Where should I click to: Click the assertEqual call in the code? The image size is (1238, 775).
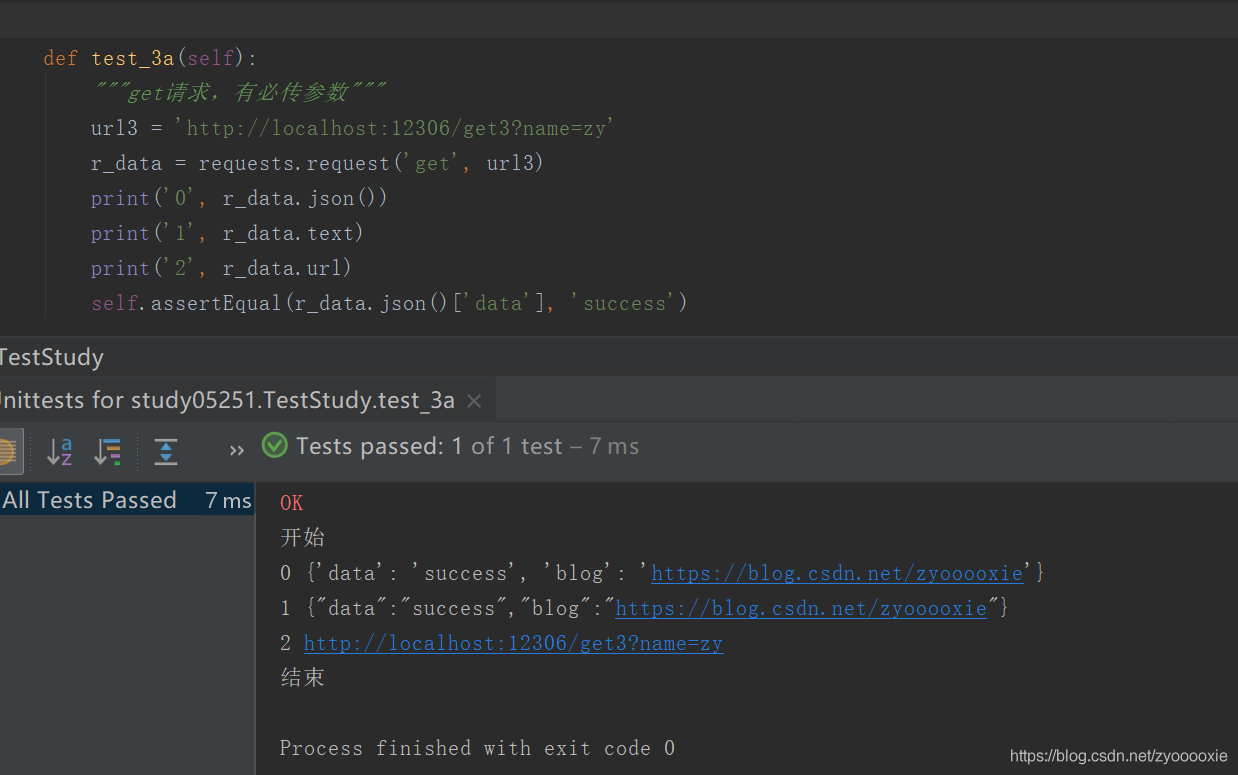point(215,303)
